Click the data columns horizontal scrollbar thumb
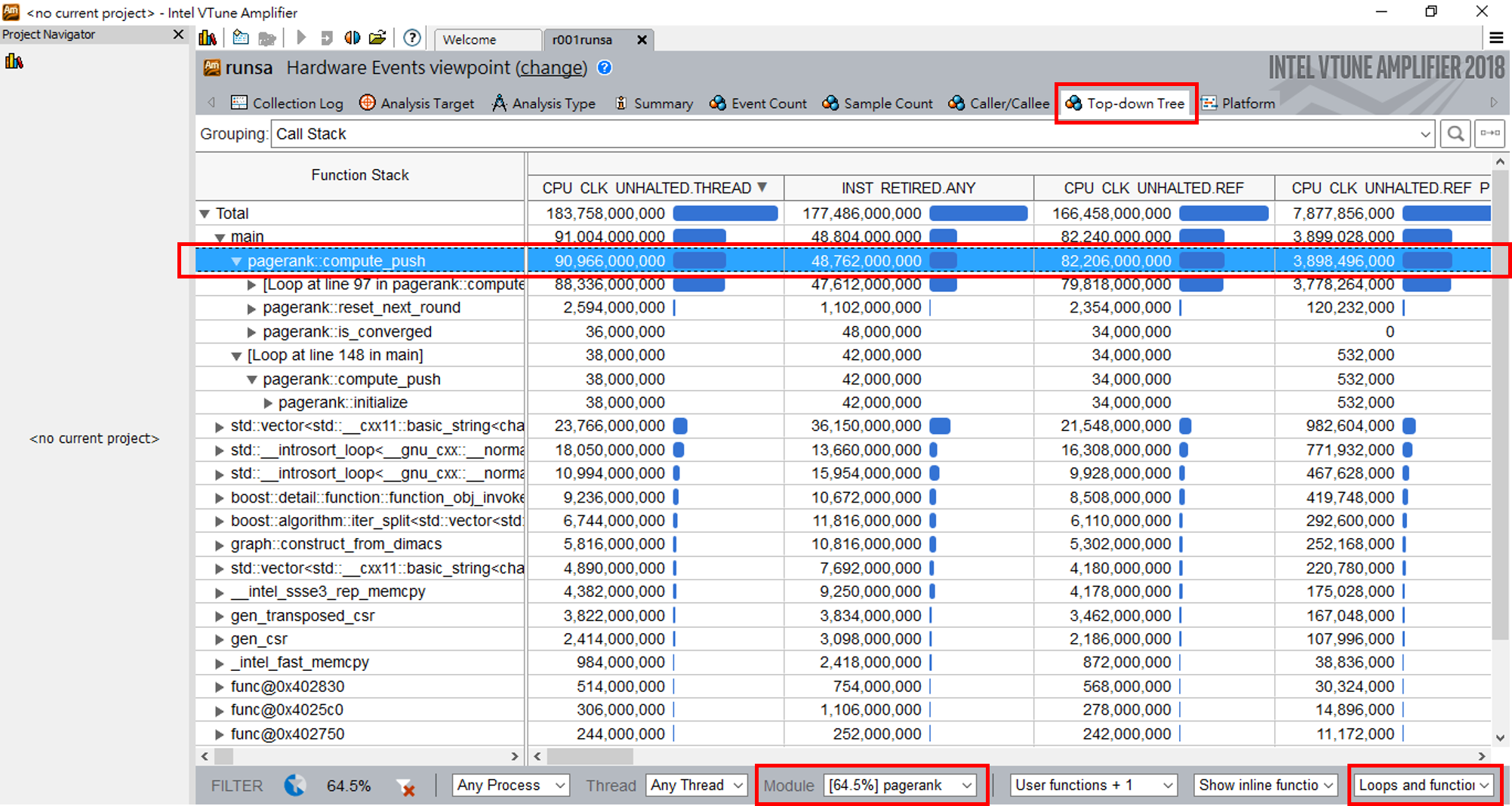 [590, 756]
